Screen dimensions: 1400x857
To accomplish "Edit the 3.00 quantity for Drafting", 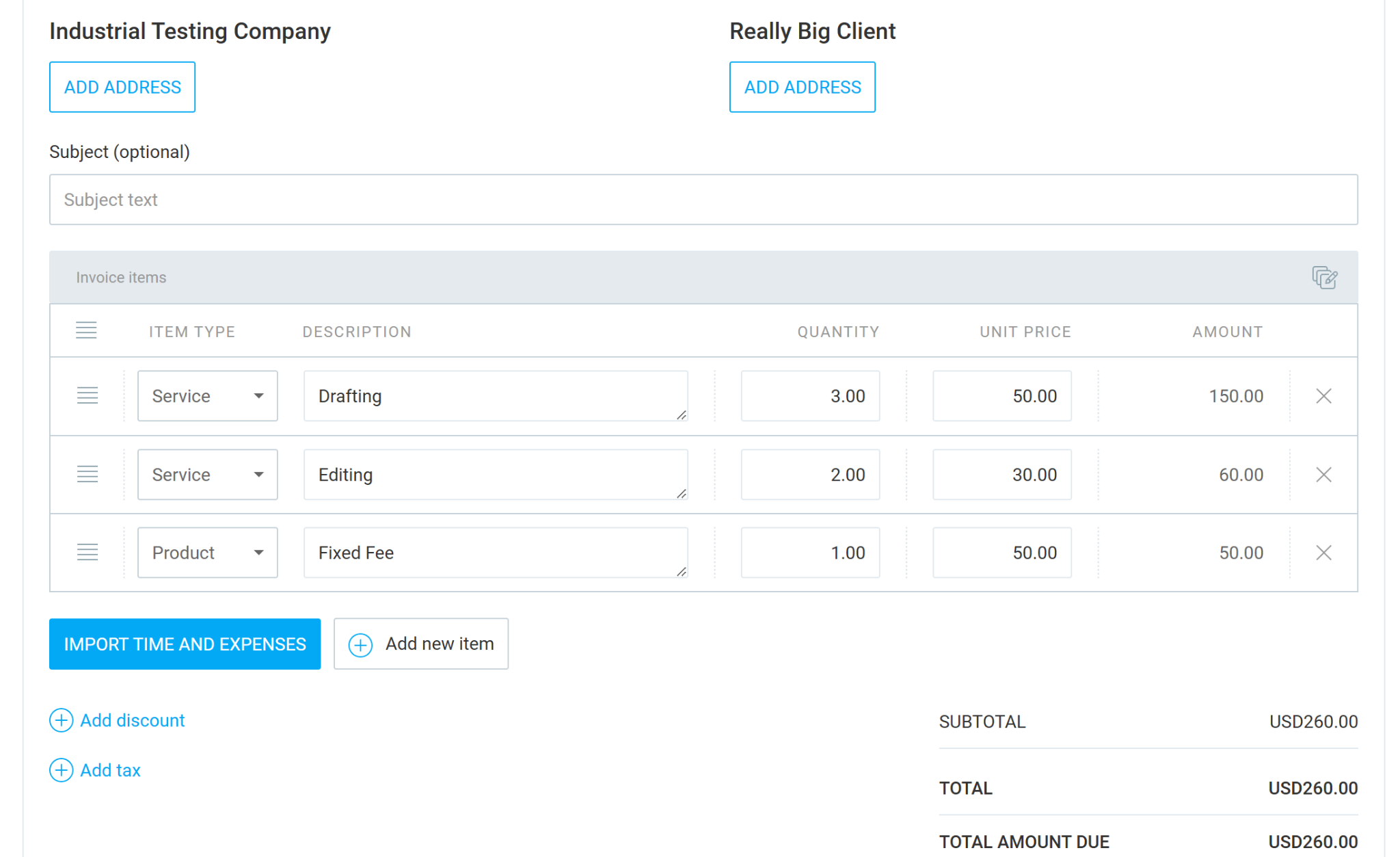I will coord(810,396).
